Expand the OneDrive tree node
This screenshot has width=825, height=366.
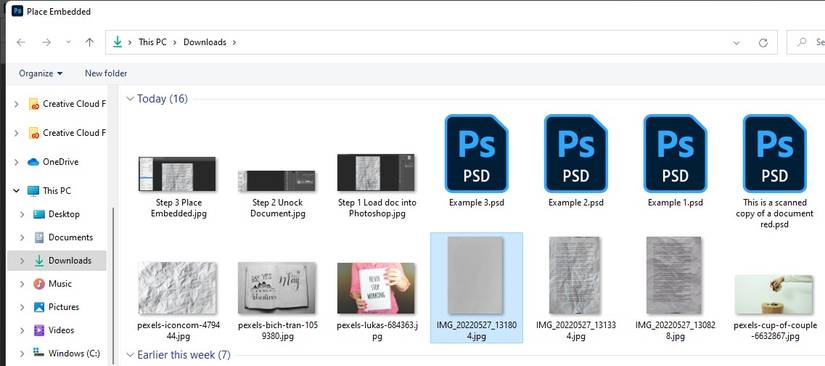tap(16, 162)
